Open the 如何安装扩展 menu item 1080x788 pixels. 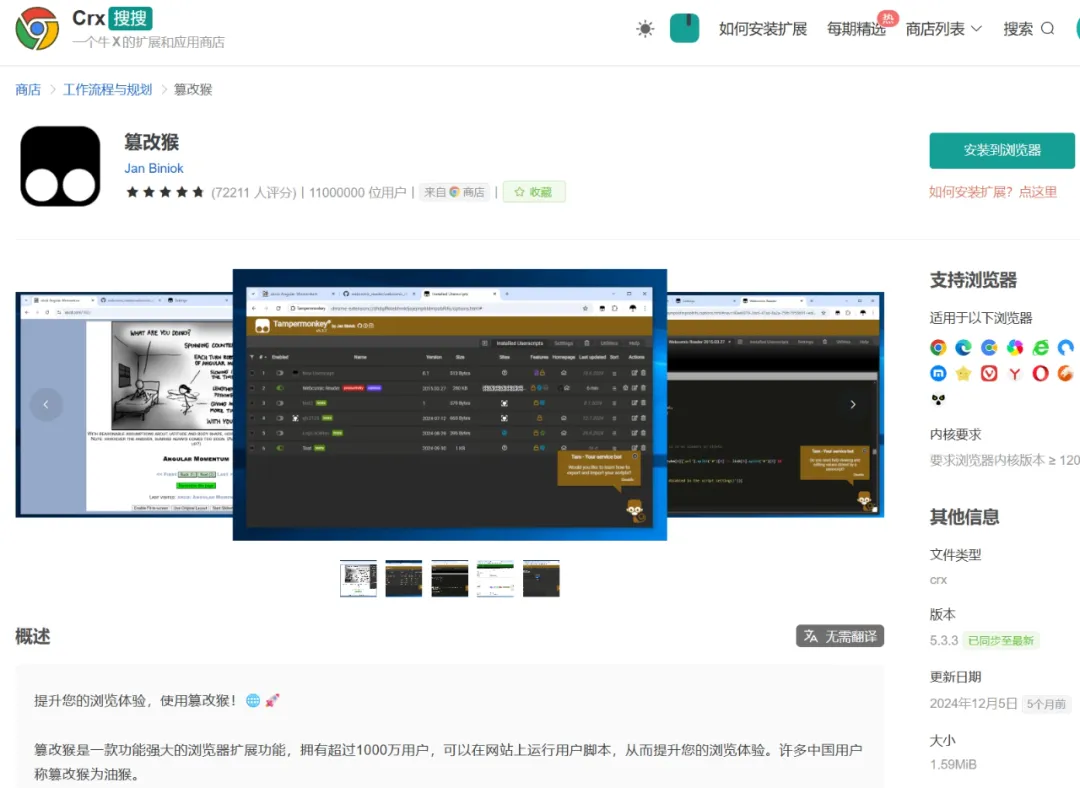click(762, 29)
